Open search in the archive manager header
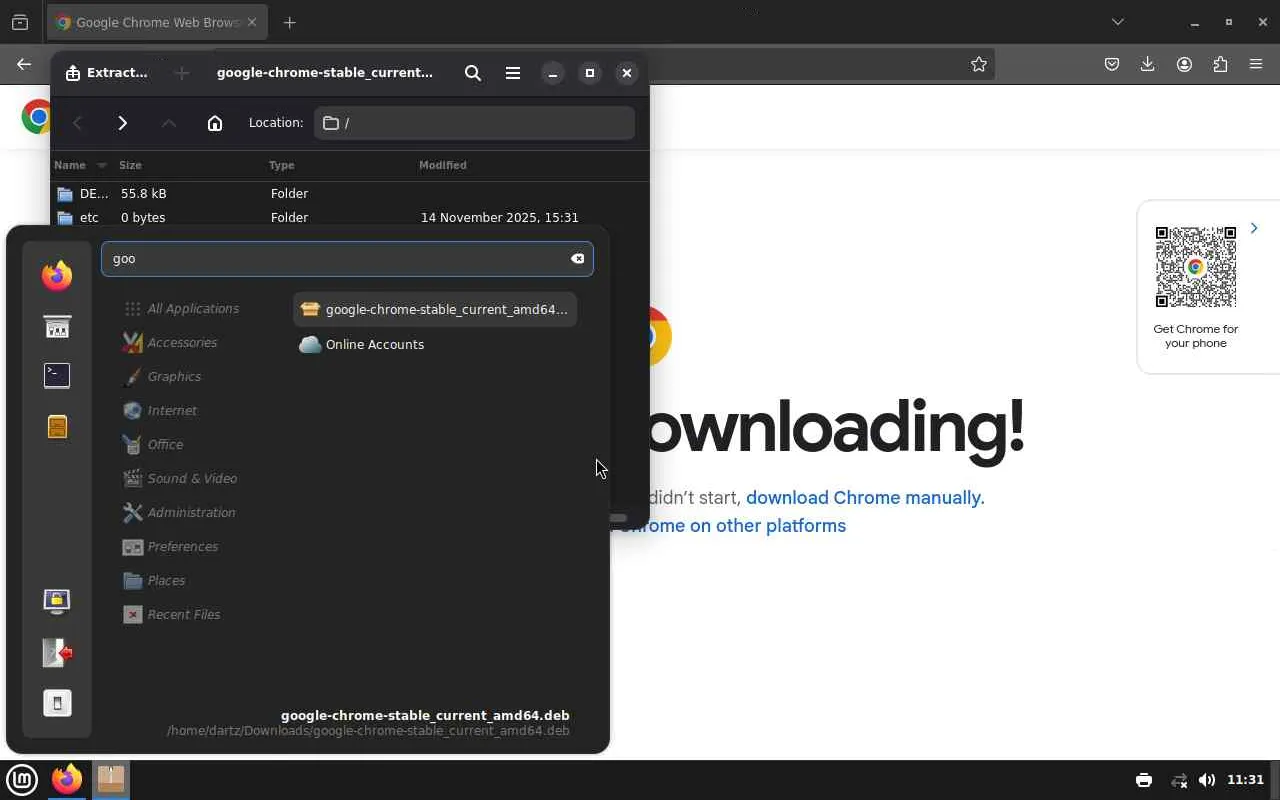 tap(473, 73)
